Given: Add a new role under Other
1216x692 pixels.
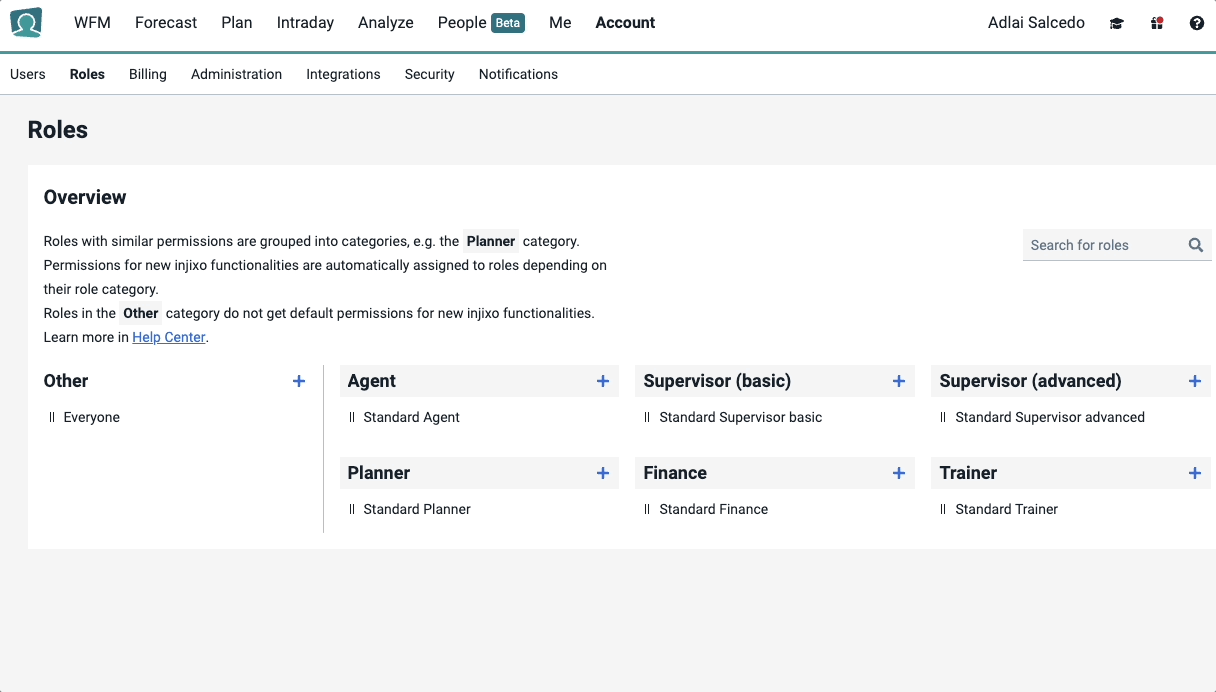Looking at the screenshot, I should [x=299, y=381].
